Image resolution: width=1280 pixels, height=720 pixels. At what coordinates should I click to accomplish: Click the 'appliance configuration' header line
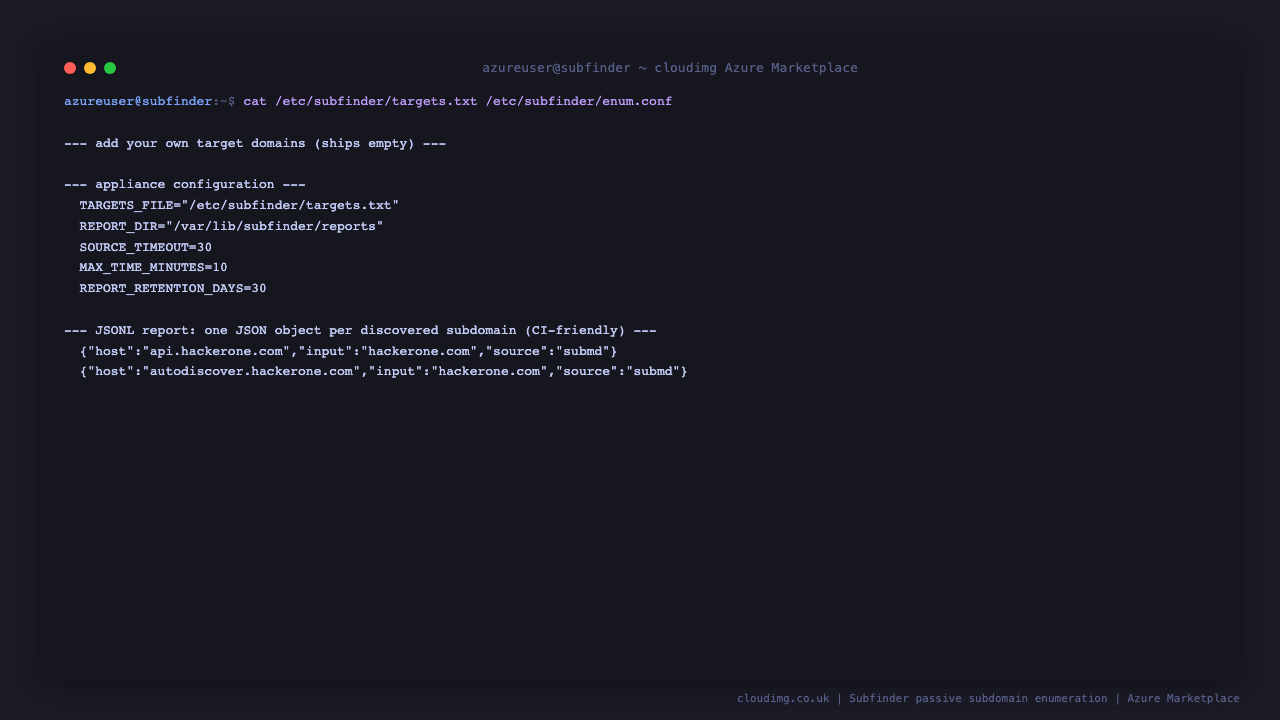coord(185,185)
